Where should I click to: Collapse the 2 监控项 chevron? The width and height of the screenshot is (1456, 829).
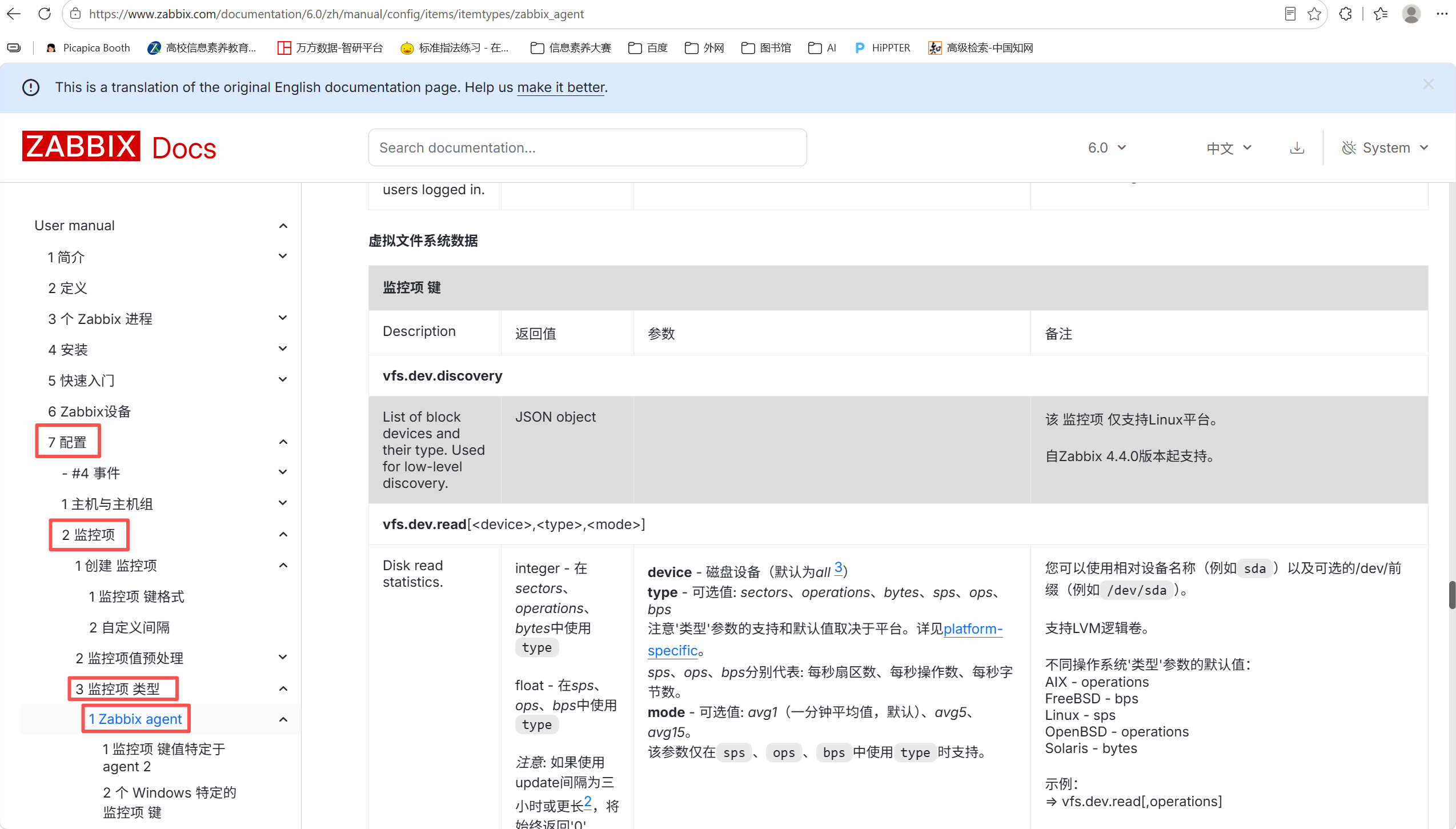click(283, 534)
